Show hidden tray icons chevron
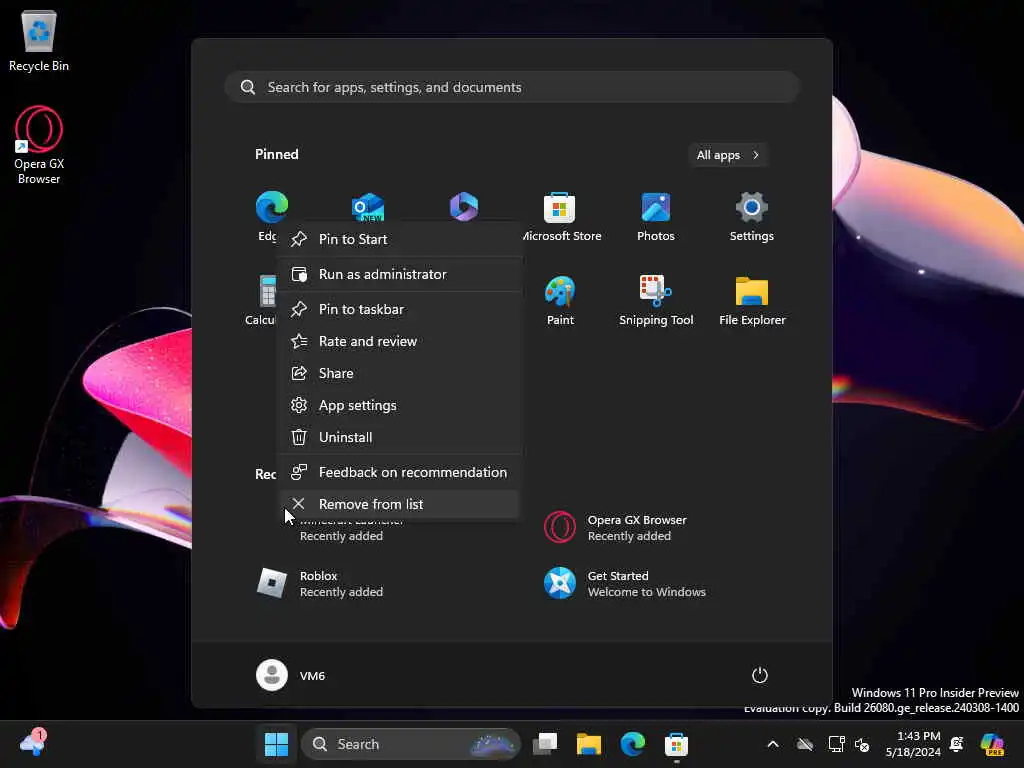 coord(773,744)
